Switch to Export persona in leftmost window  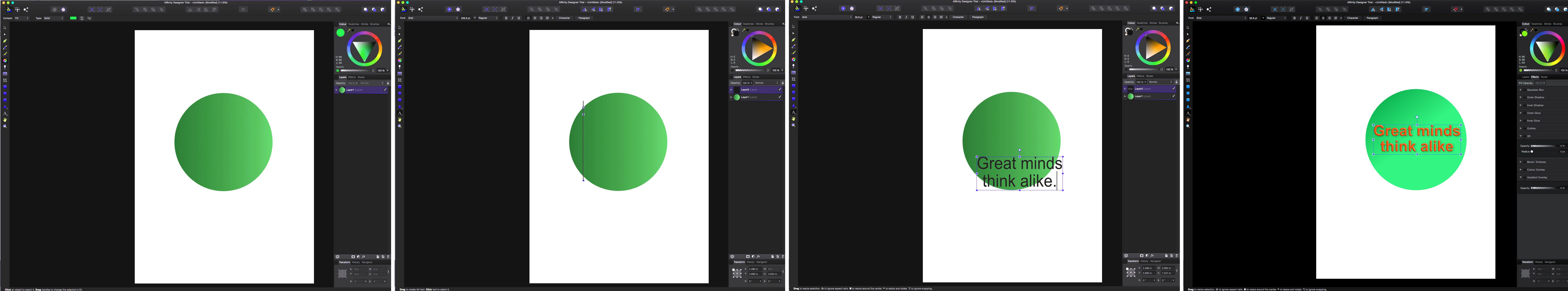[x=26, y=10]
